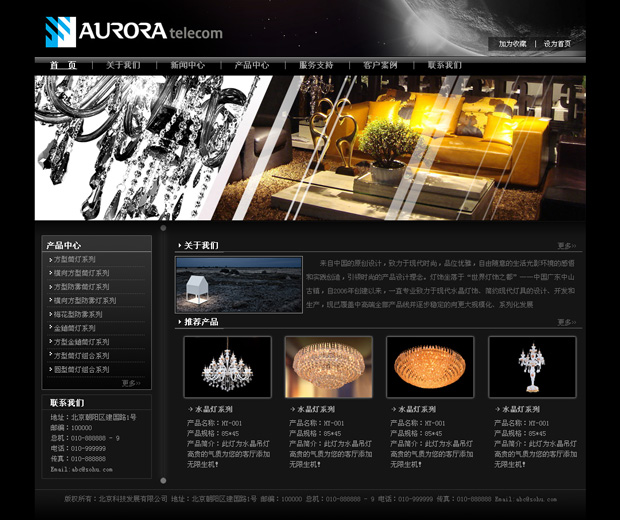Image resolution: width=620 pixels, height=520 pixels.
Task: Click arrow icon beside 关于我们 section heading
Action: click(179, 245)
